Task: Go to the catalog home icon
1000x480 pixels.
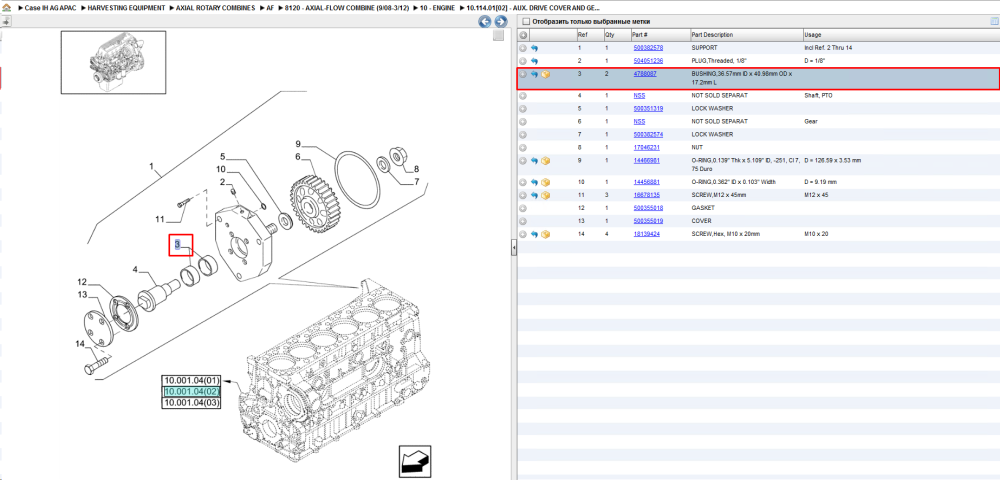Action: point(6,8)
